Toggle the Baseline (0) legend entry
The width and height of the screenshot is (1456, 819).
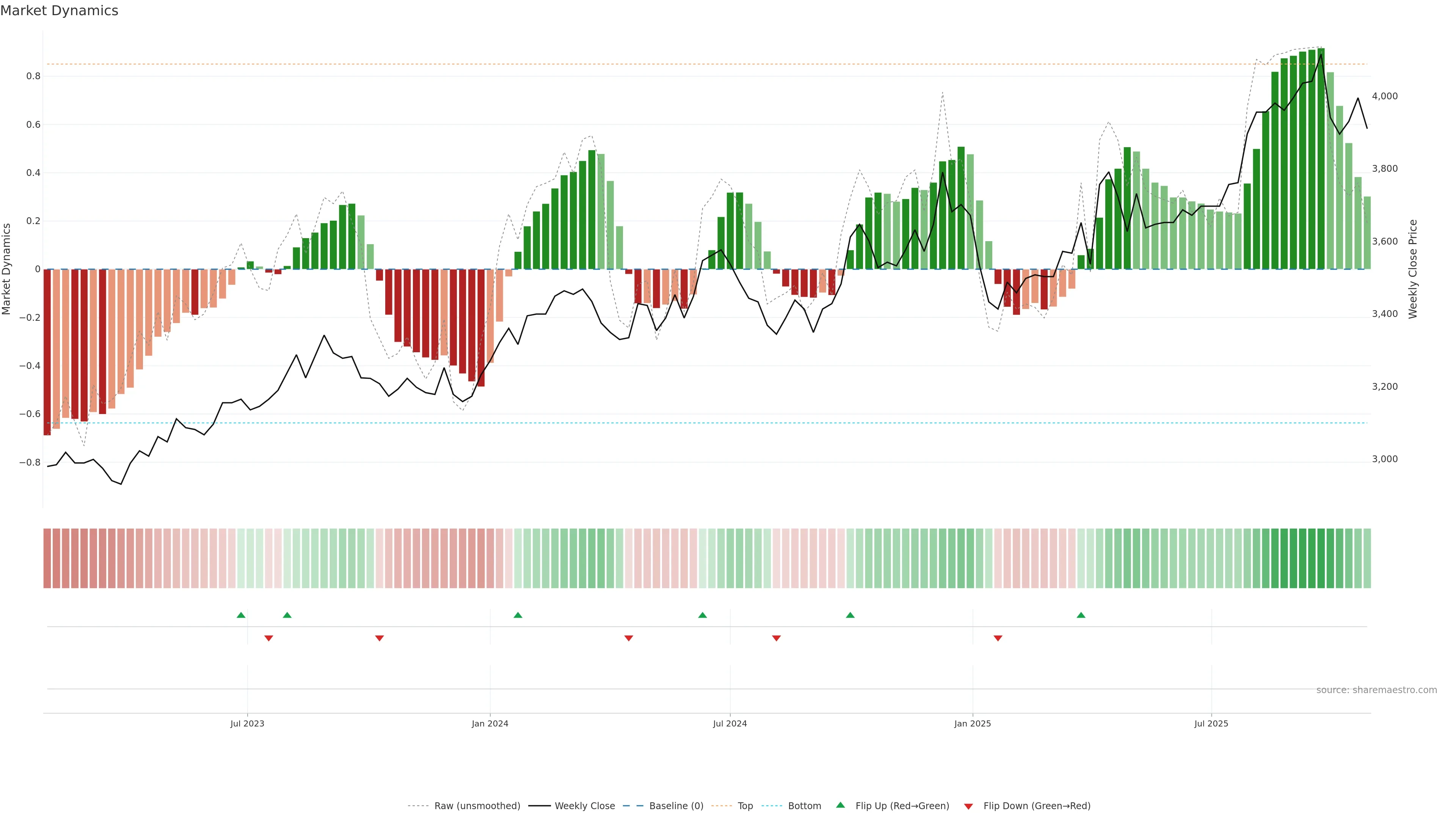[676, 806]
